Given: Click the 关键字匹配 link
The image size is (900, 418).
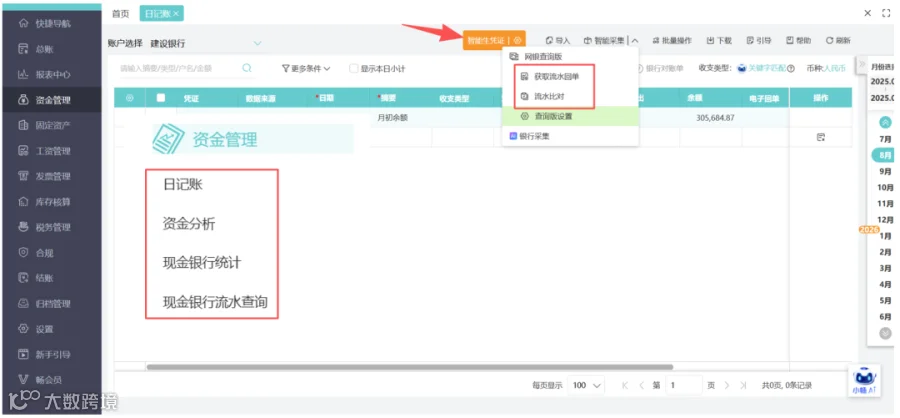Looking at the screenshot, I should pyautogui.click(x=766, y=68).
